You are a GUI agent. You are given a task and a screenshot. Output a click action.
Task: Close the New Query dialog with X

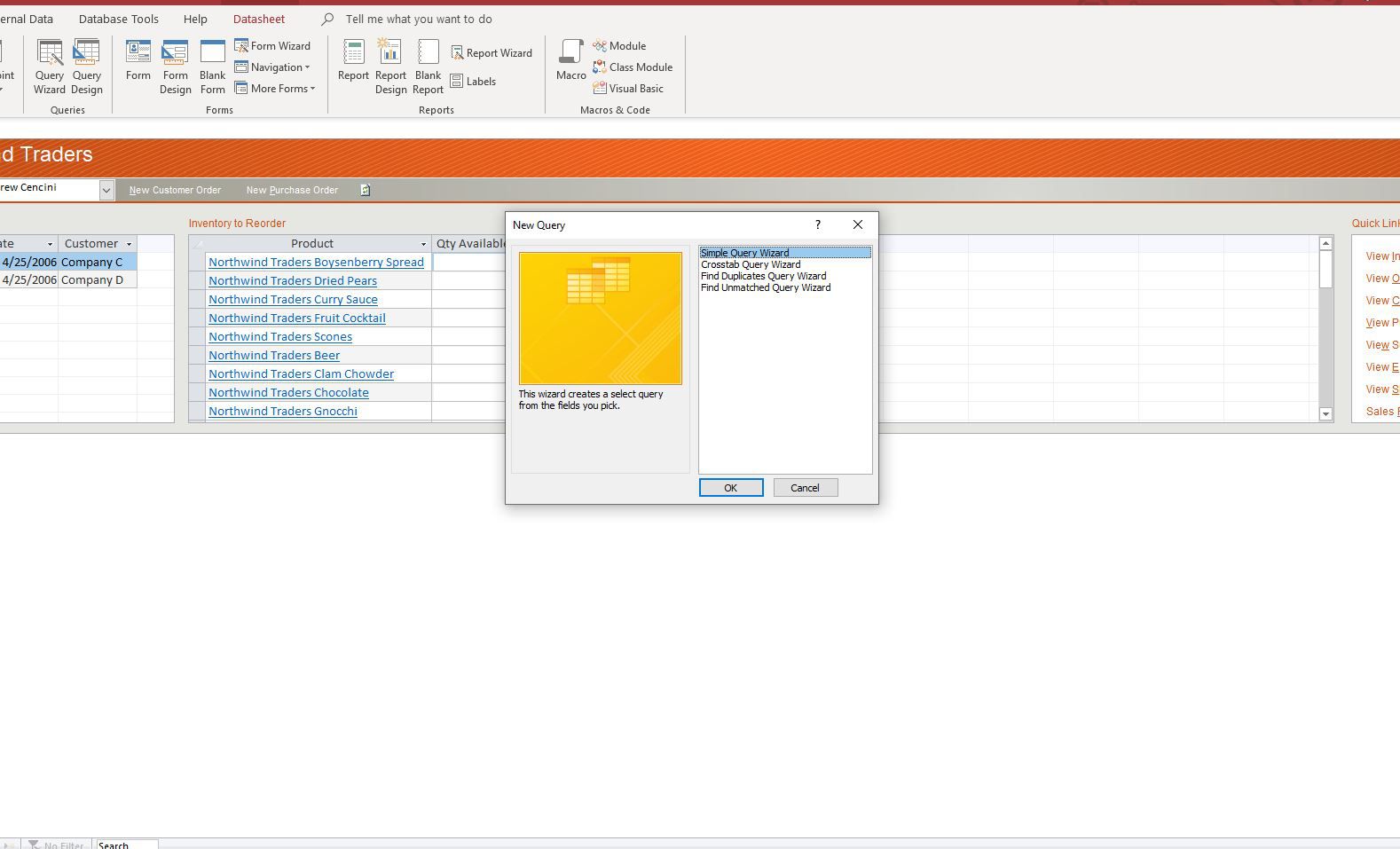coord(858,224)
